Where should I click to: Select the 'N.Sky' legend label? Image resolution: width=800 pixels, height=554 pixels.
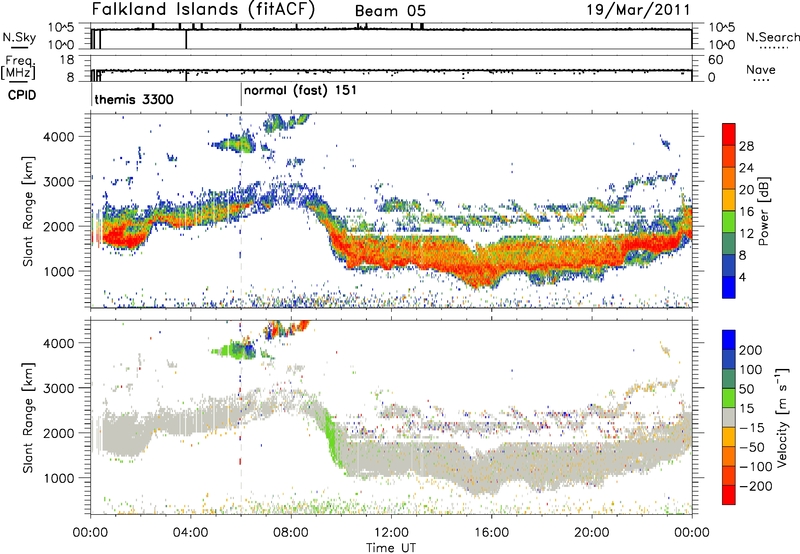pos(19,37)
